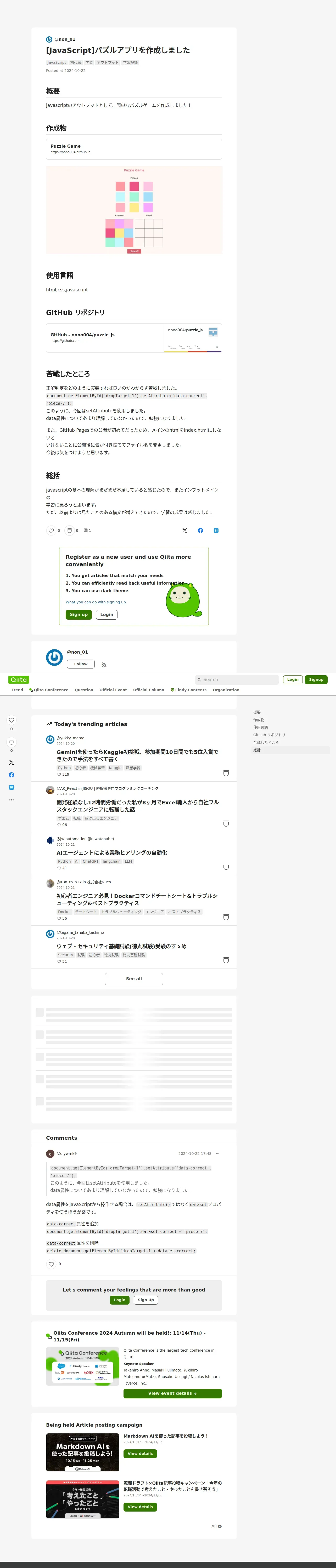The height and width of the screenshot is (1568, 336).
Task: Click View event details button
Action: pyautogui.click(x=172, y=1393)
